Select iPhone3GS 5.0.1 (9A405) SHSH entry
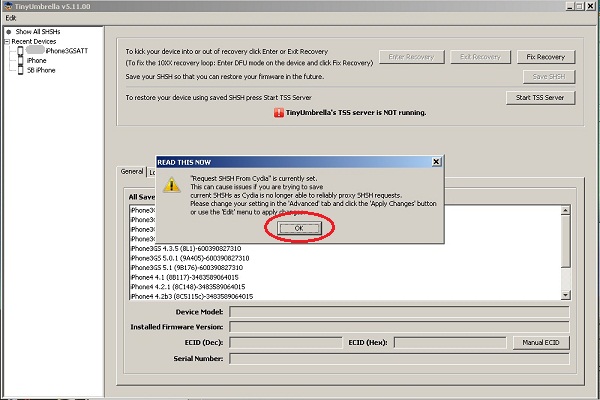Screen dimensions: 600x400 pos(190,258)
